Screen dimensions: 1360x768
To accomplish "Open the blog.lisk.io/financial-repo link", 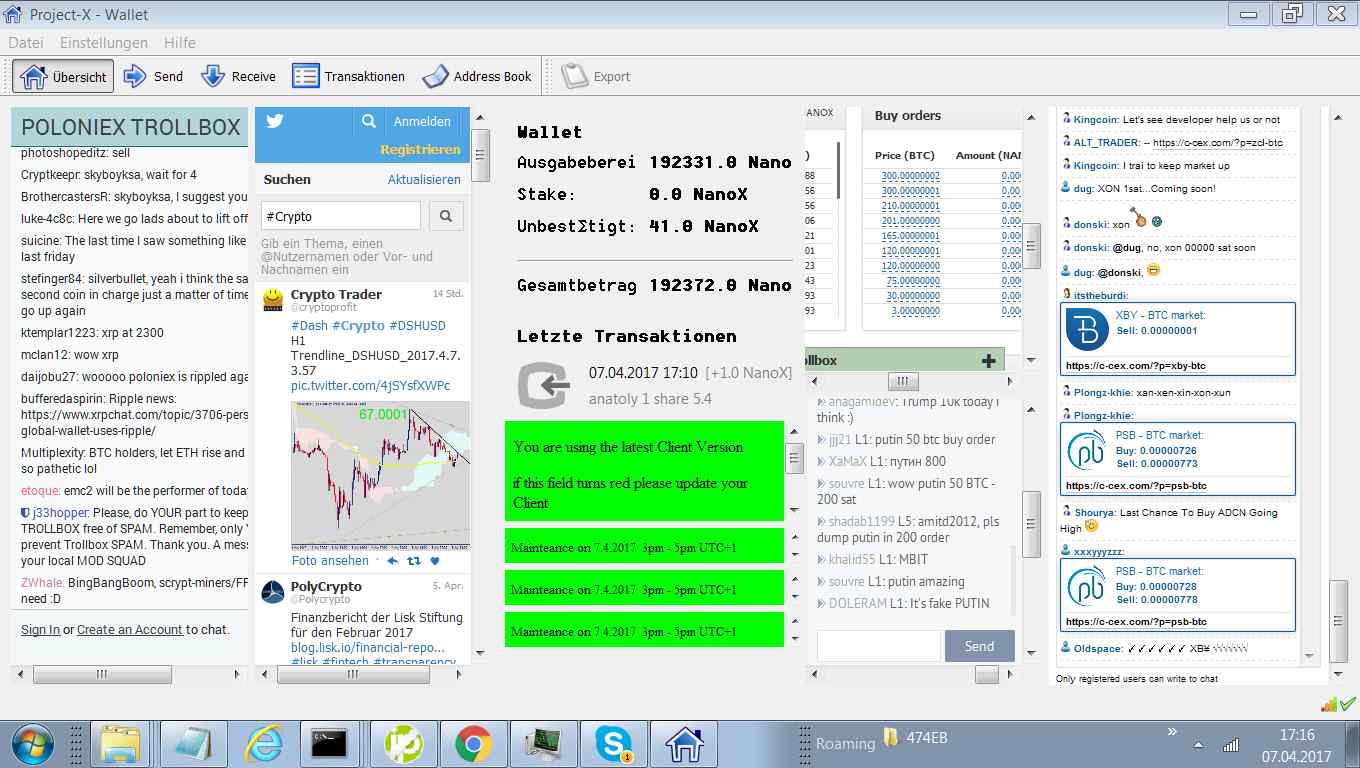I will pos(366,648).
